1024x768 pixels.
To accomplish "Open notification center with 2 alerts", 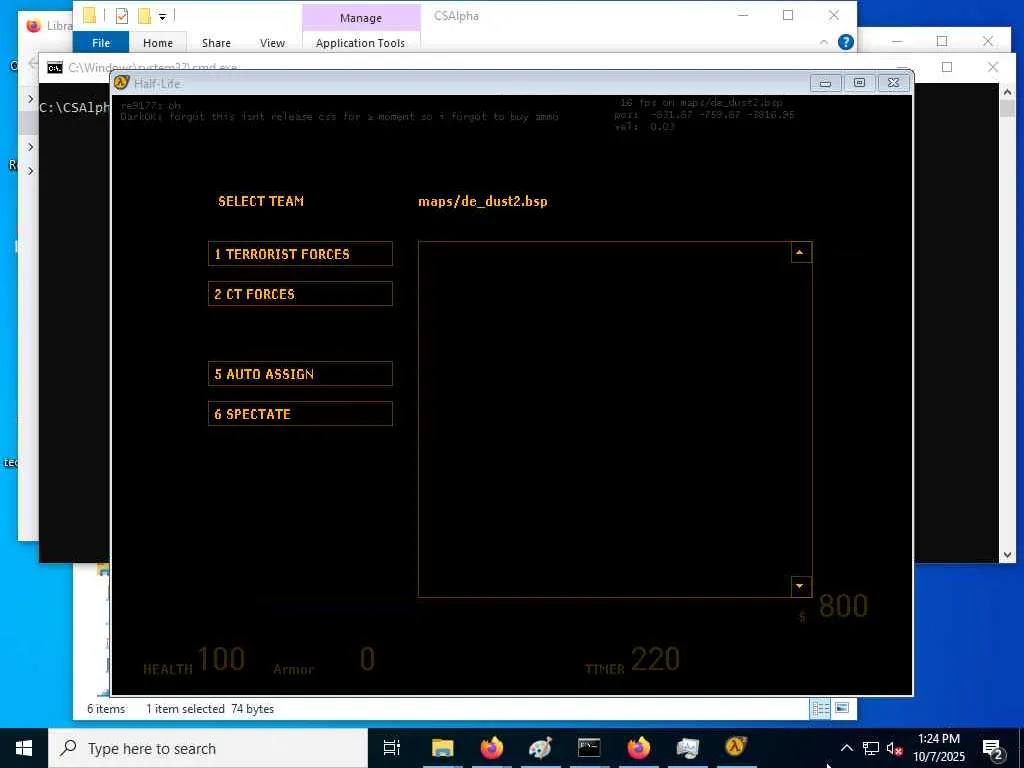I will tap(993, 748).
